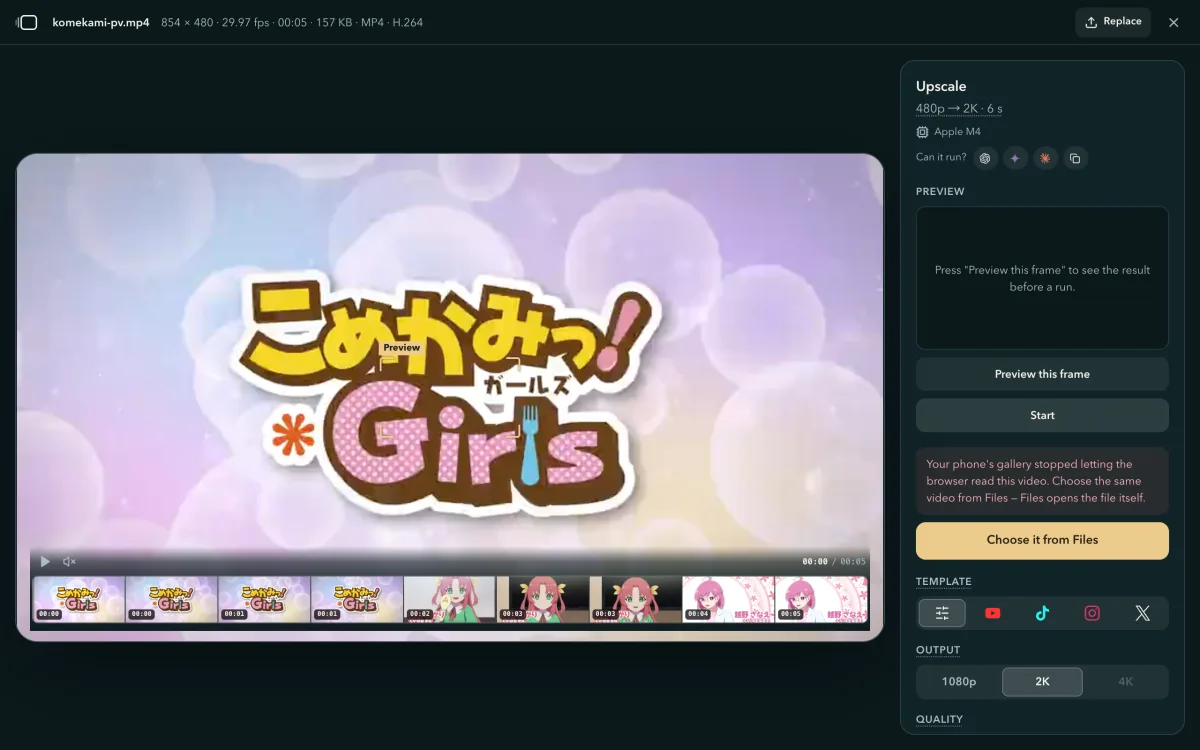Click the 00:00 / 00:05 time readout
This screenshot has width=1200, height=750.
[834, 562]
